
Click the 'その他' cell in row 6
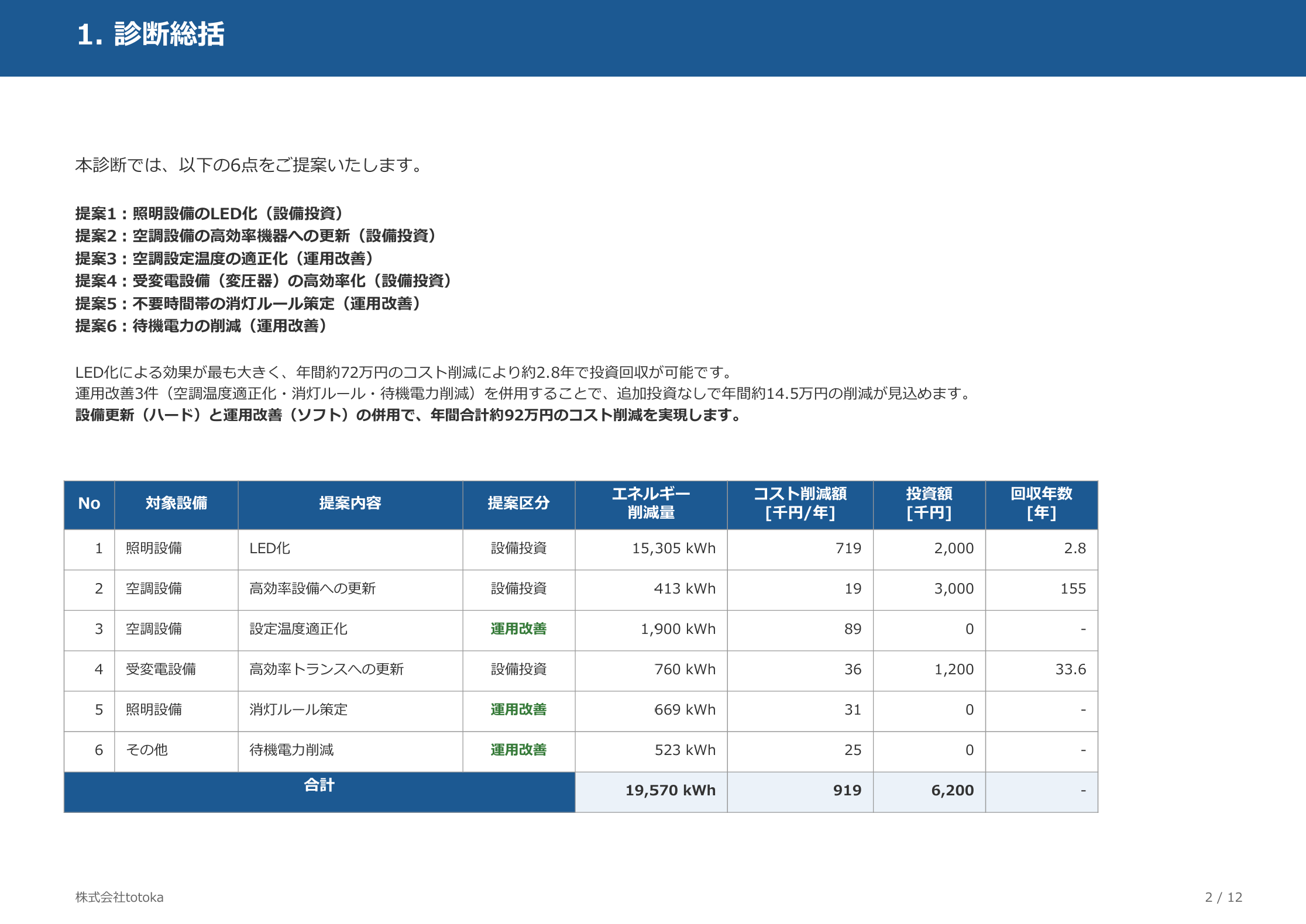(x=176, y=751)
